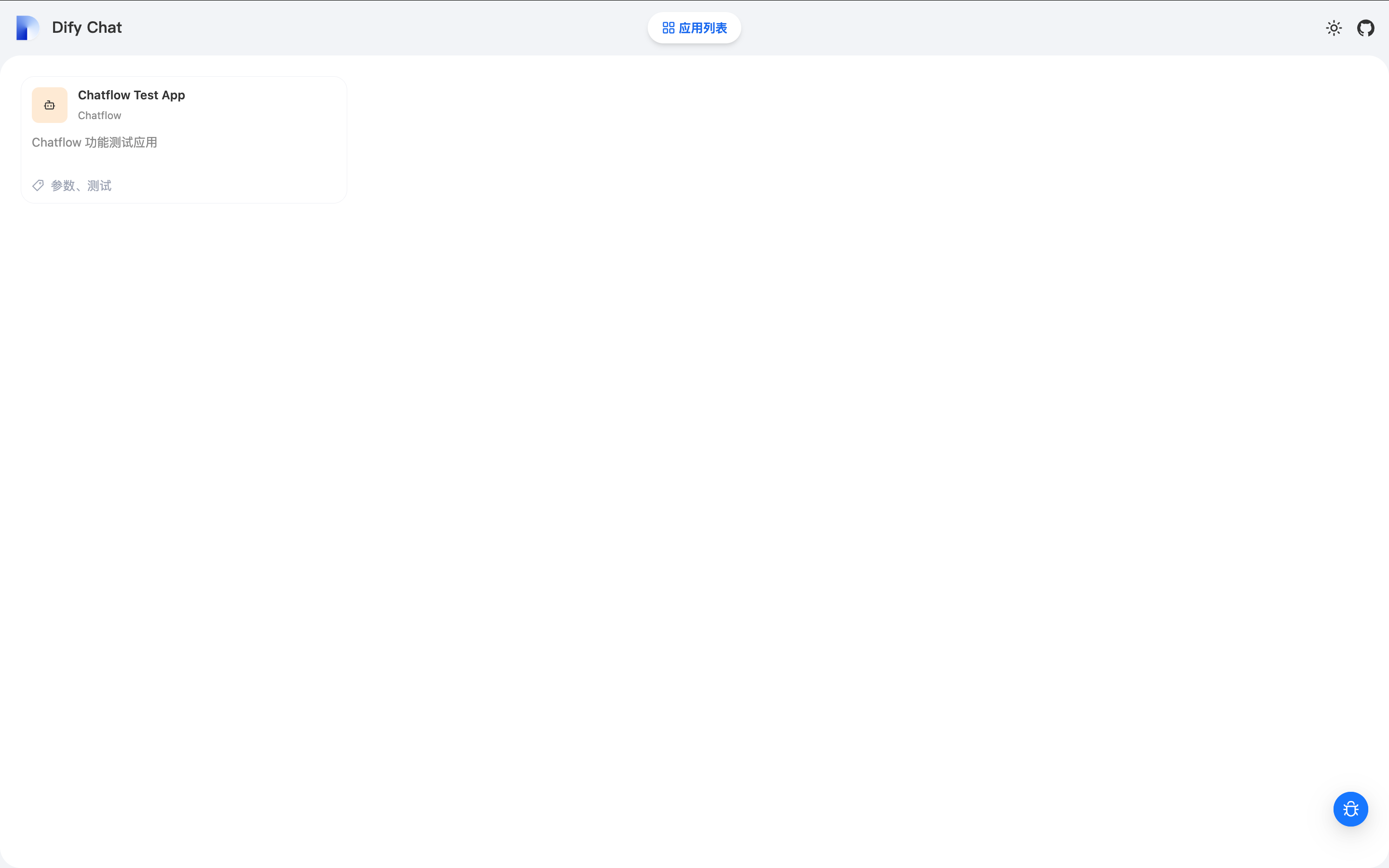Viewport: 1389px width, 868px height.
Task: Click the blue debug bug floating button
Action: pos(1350,809)
